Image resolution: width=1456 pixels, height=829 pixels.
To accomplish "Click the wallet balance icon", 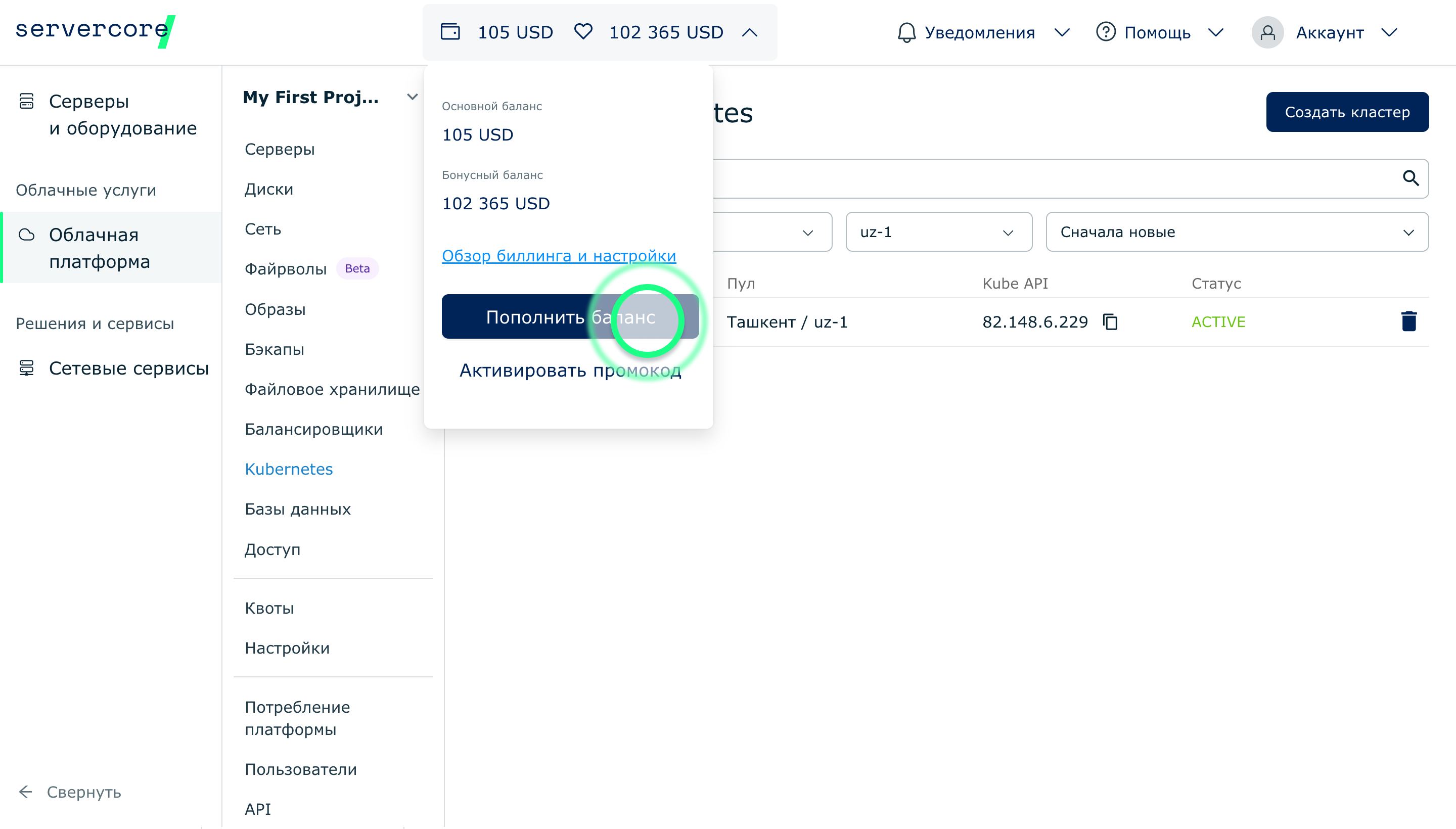I will [x=450, y=32].
